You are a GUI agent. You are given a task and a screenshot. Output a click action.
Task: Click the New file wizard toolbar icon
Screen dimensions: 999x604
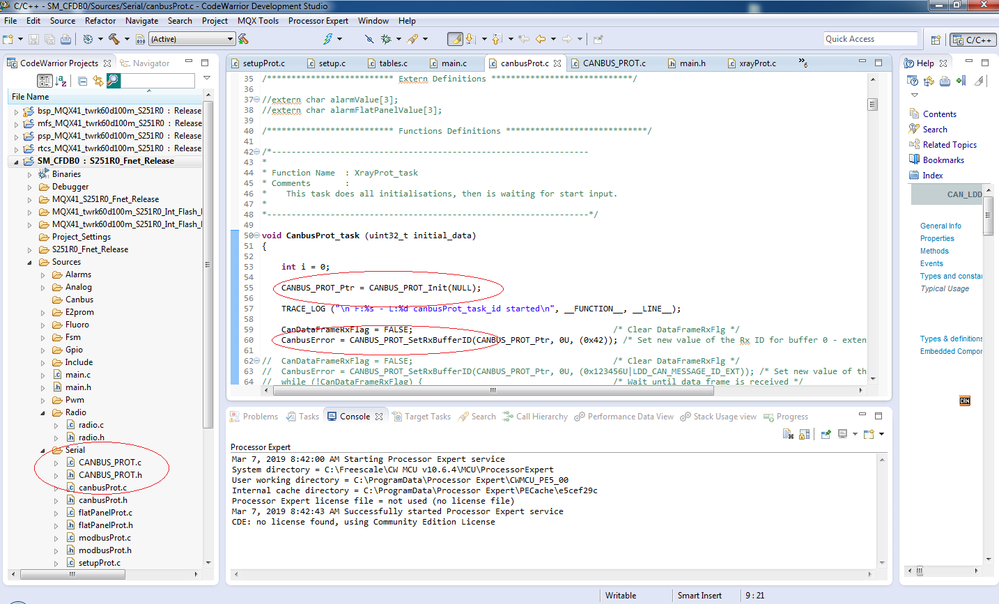click(x=8, y=39)
